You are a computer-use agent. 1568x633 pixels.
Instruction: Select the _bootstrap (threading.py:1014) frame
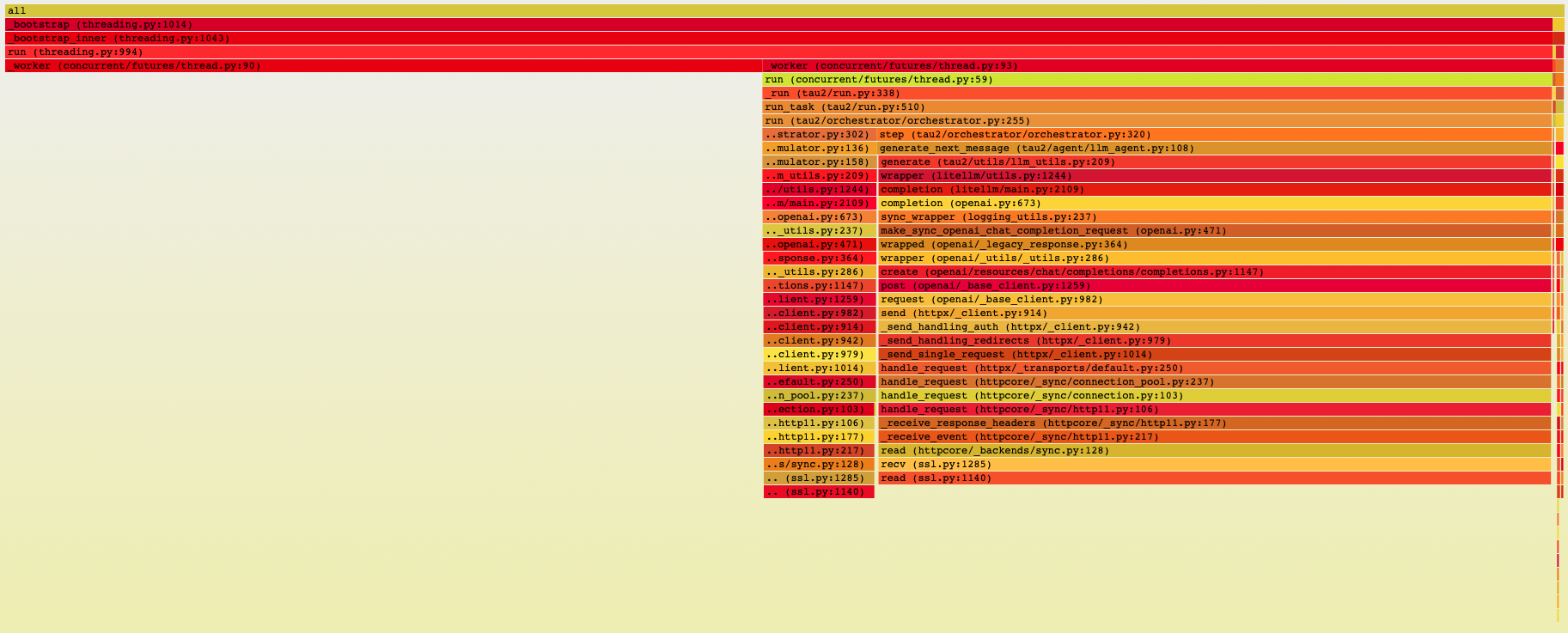pos(773,24)
